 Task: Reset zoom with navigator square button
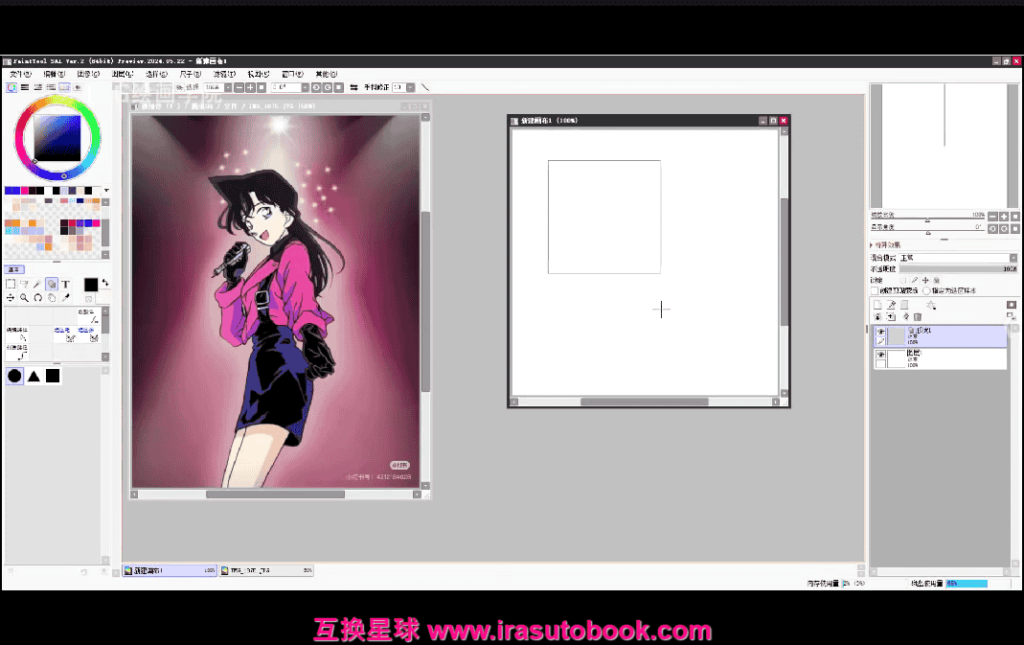(x=1015, y=216)
